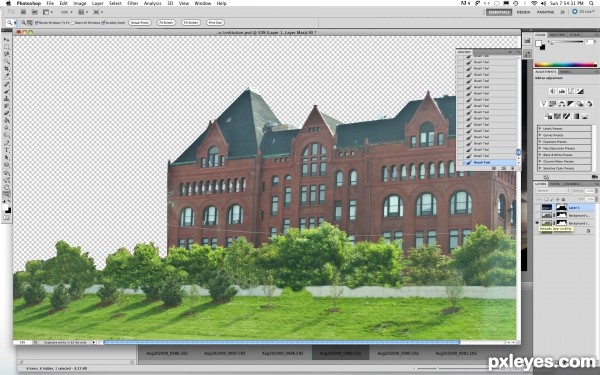Show Layer 1 via its visibility box

(537, 207)
